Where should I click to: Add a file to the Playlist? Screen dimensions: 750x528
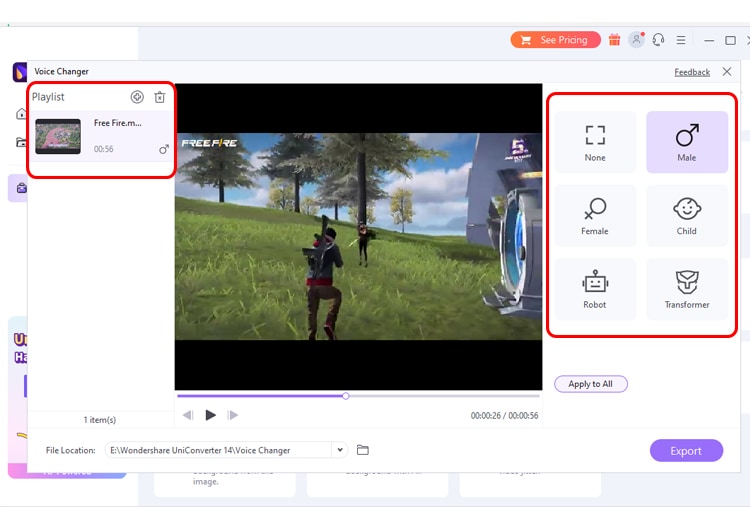tap(137, 97)
